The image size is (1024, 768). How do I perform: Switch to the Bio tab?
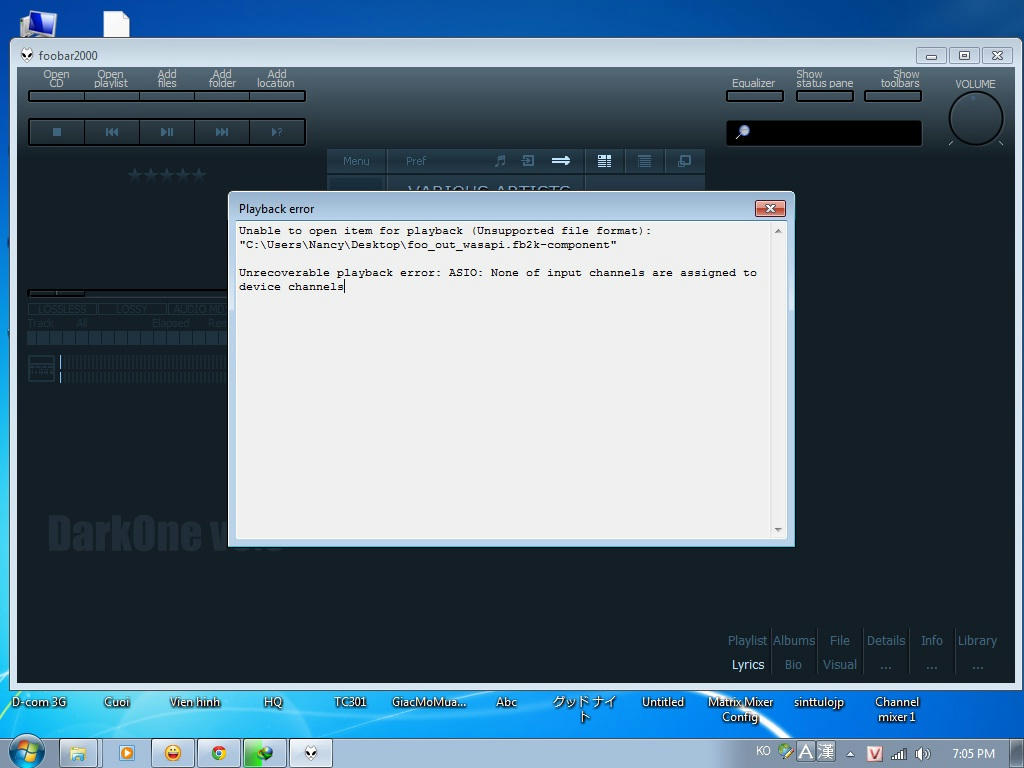pyautogui.click(x=793, y=665)
